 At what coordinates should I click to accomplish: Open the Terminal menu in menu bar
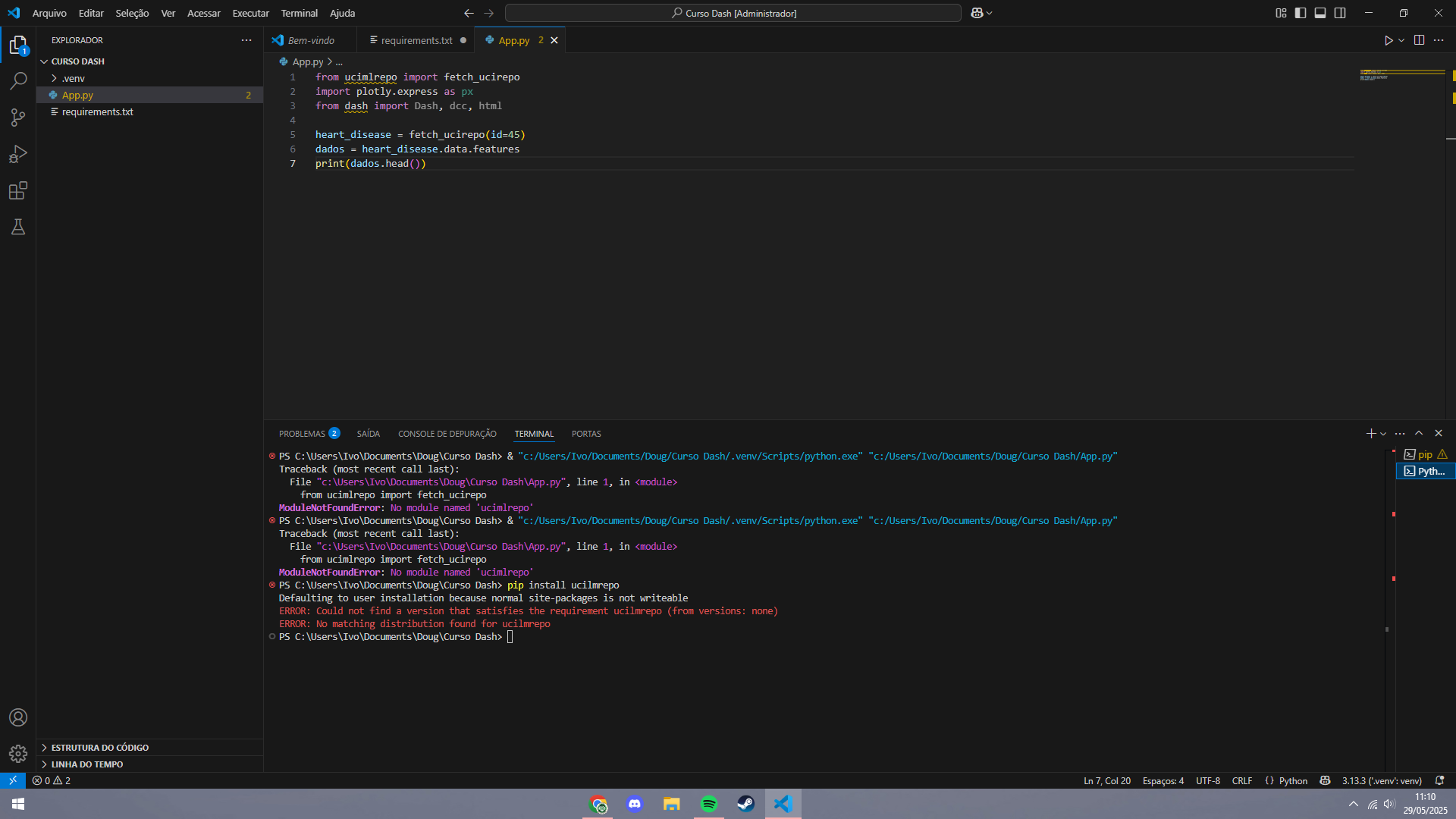tap(299, 13)
